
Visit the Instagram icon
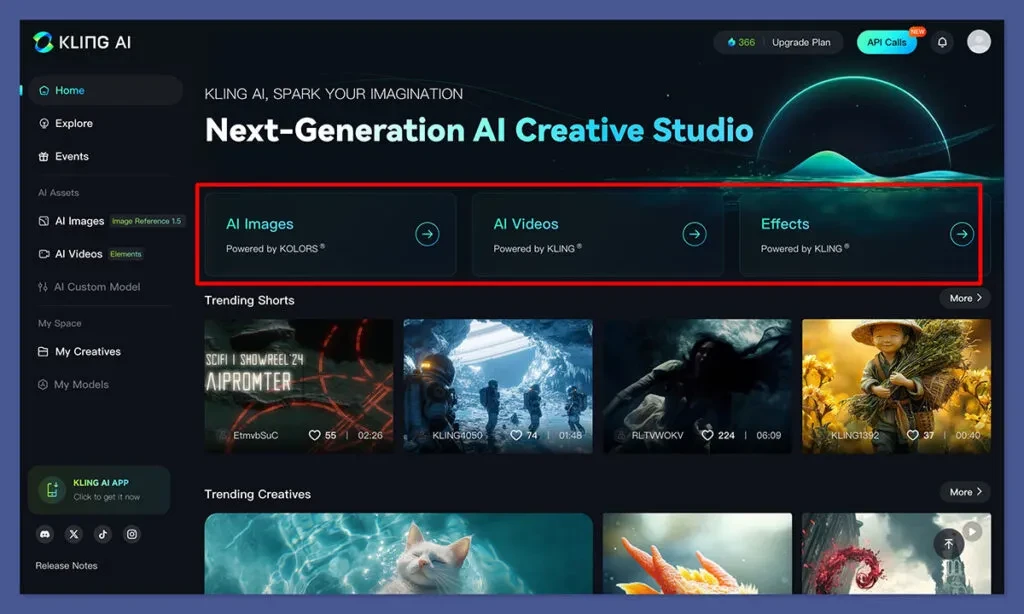[132, 534]
